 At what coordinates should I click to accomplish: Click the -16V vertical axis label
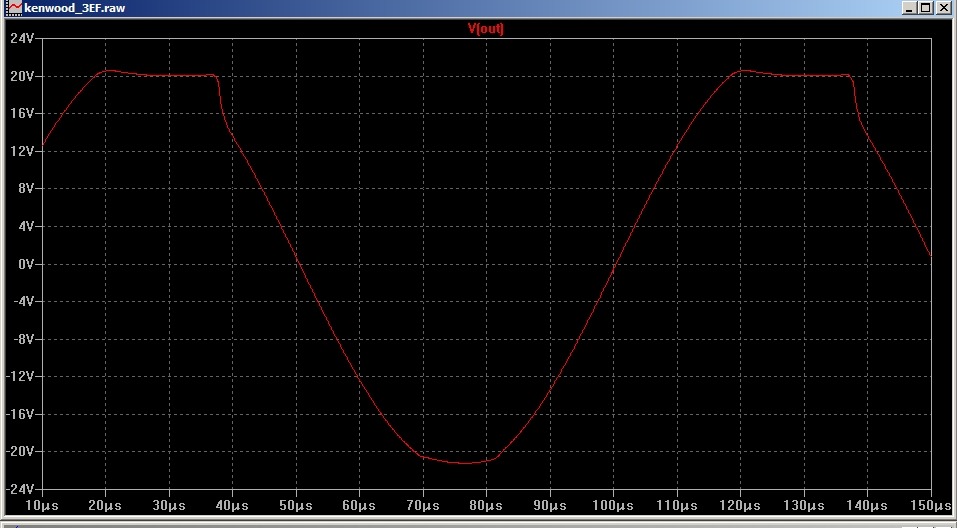click(x=20, y=414)
